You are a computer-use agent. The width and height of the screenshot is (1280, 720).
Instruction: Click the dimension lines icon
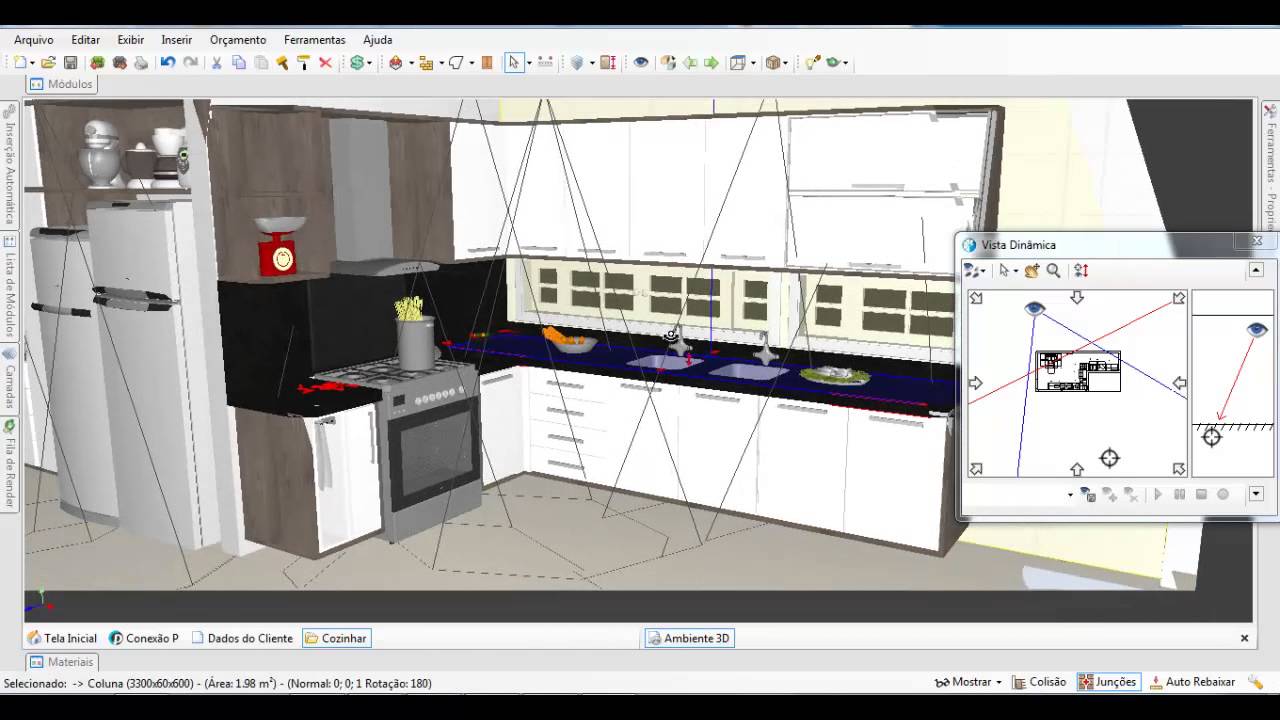(x=545, y=62)
